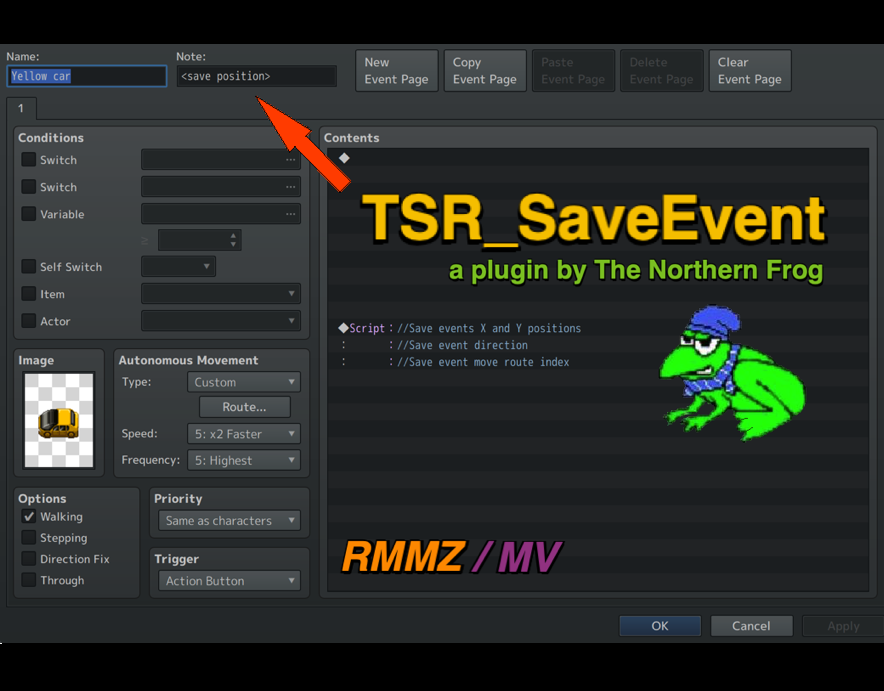This screenshot has height=691, width=884.
Task: Open the Actor condition dropdown
Action: point(221,321)
